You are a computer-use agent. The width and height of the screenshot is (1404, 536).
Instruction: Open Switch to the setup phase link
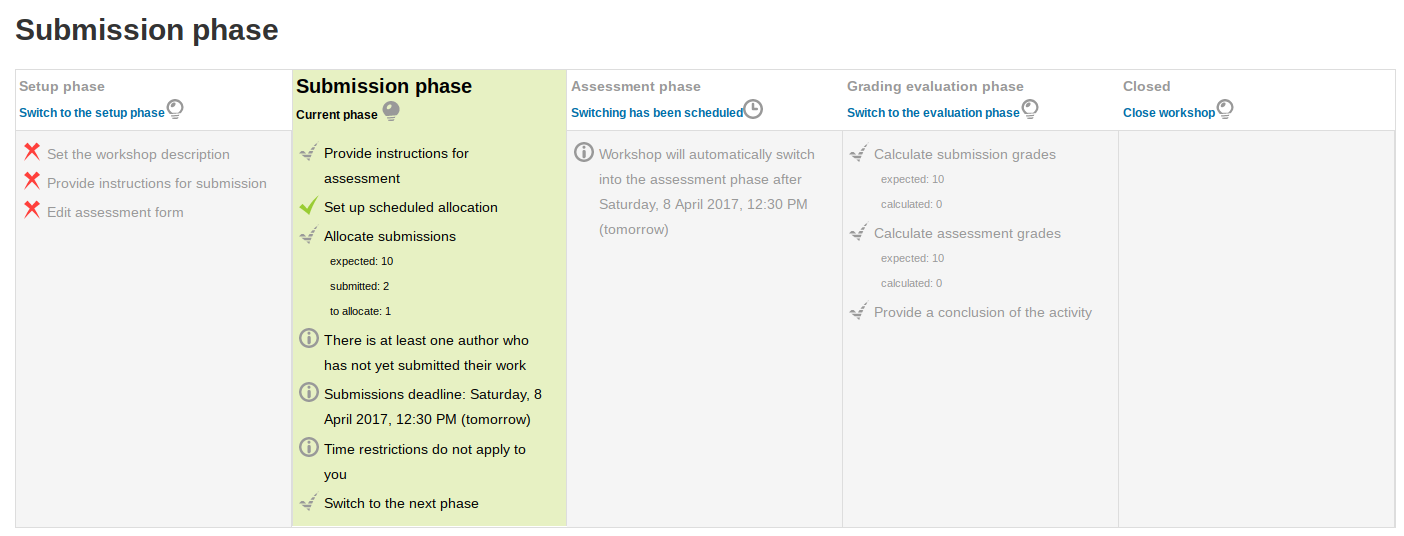(x=91, y=113)
